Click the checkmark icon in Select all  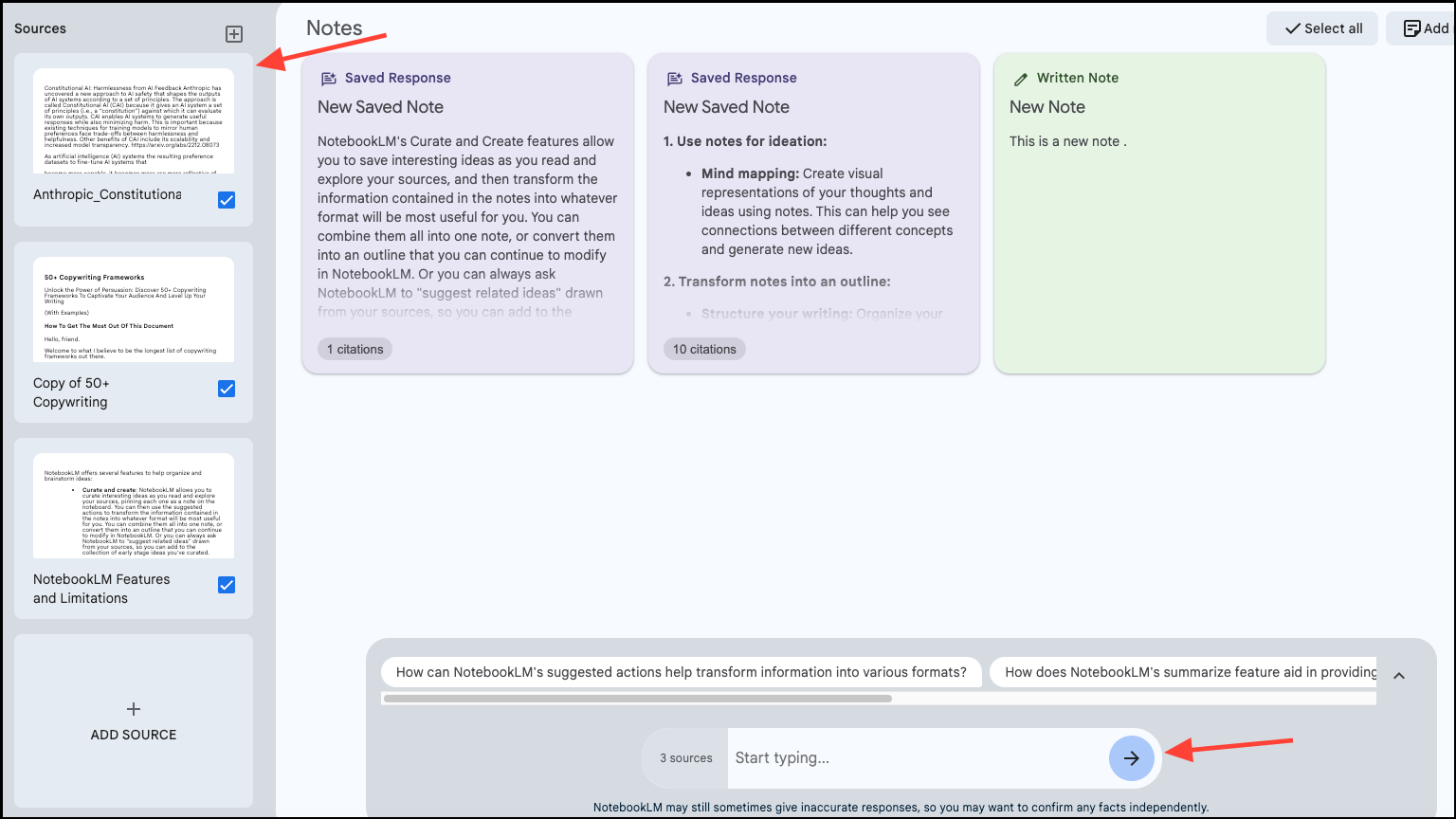1292,28
